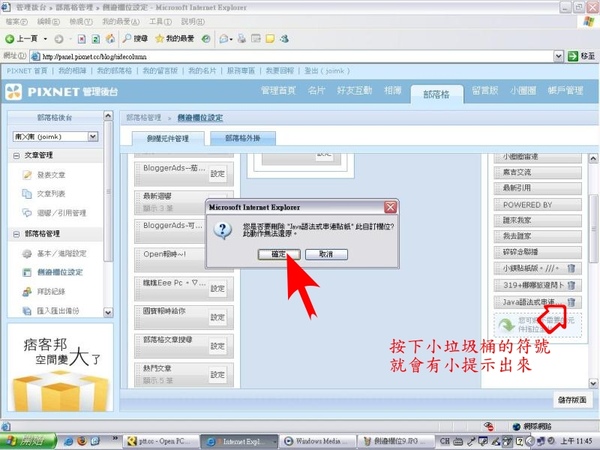600x450 pixels.
Task: Click the 儲存版面 save layout button
Action: pyautogui.click(x=572, y=400)
